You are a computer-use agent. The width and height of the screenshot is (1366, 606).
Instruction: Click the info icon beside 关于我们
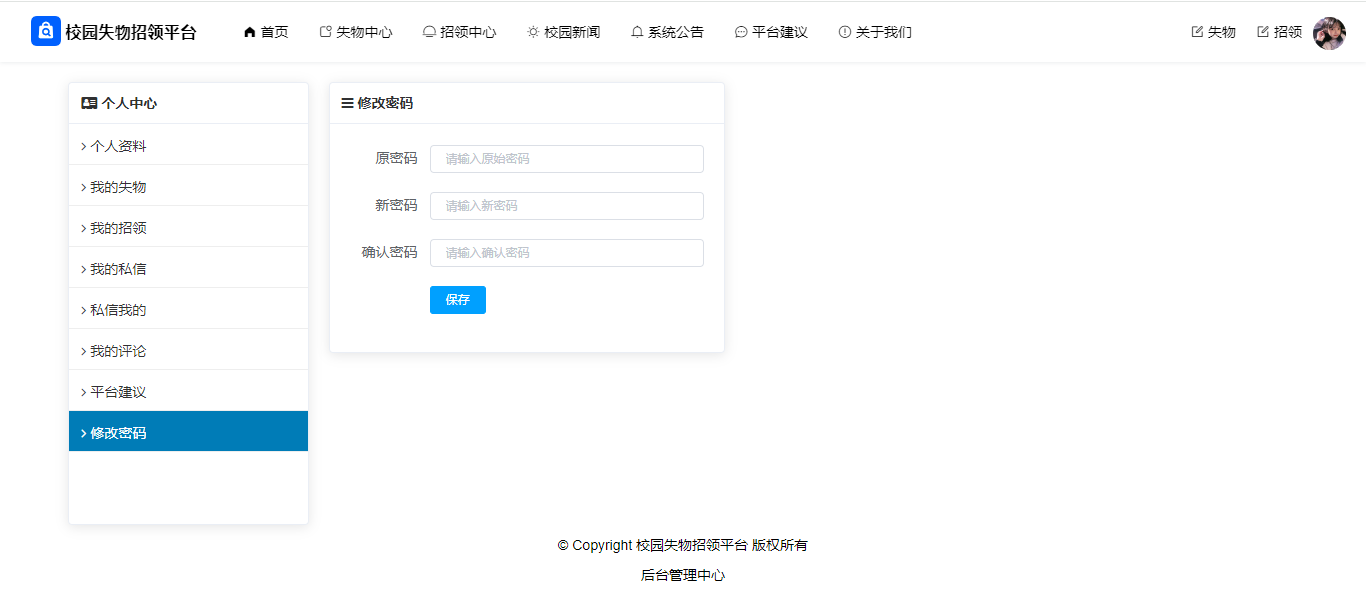tap(845, 32)
